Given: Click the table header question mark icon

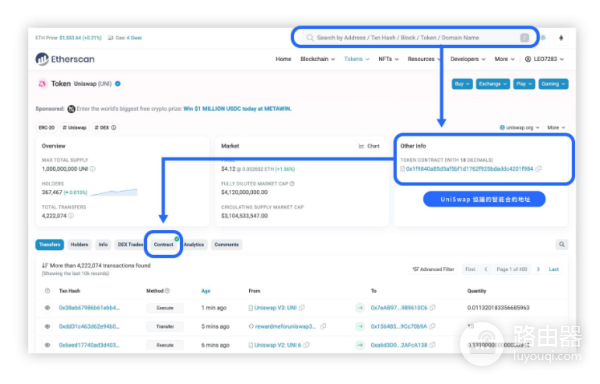Looking at the screenshot, I should coord(47,291).
